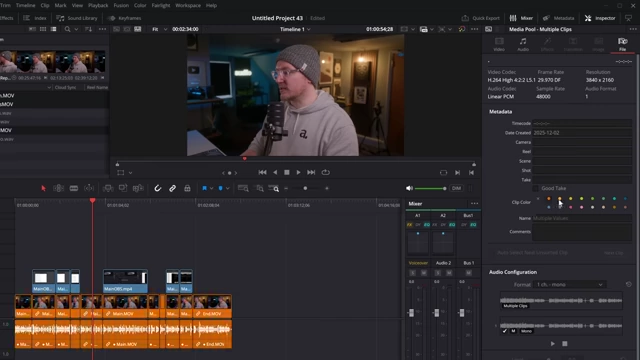The height and width of the screenshot is (360, 640).
Task: Select the MainOBS.mp4 clip on timeline
Action: click(125, 281)
